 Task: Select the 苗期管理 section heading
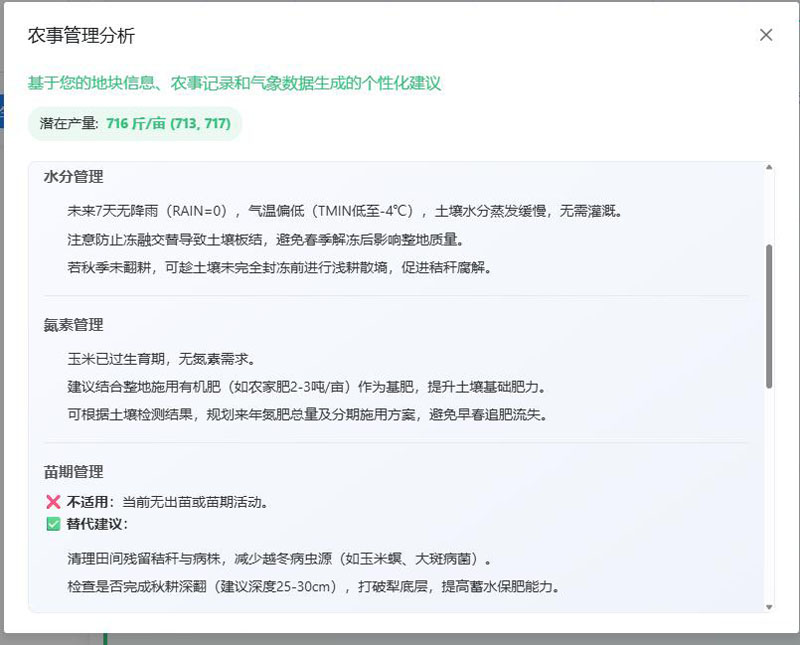(x=73, y=472)
